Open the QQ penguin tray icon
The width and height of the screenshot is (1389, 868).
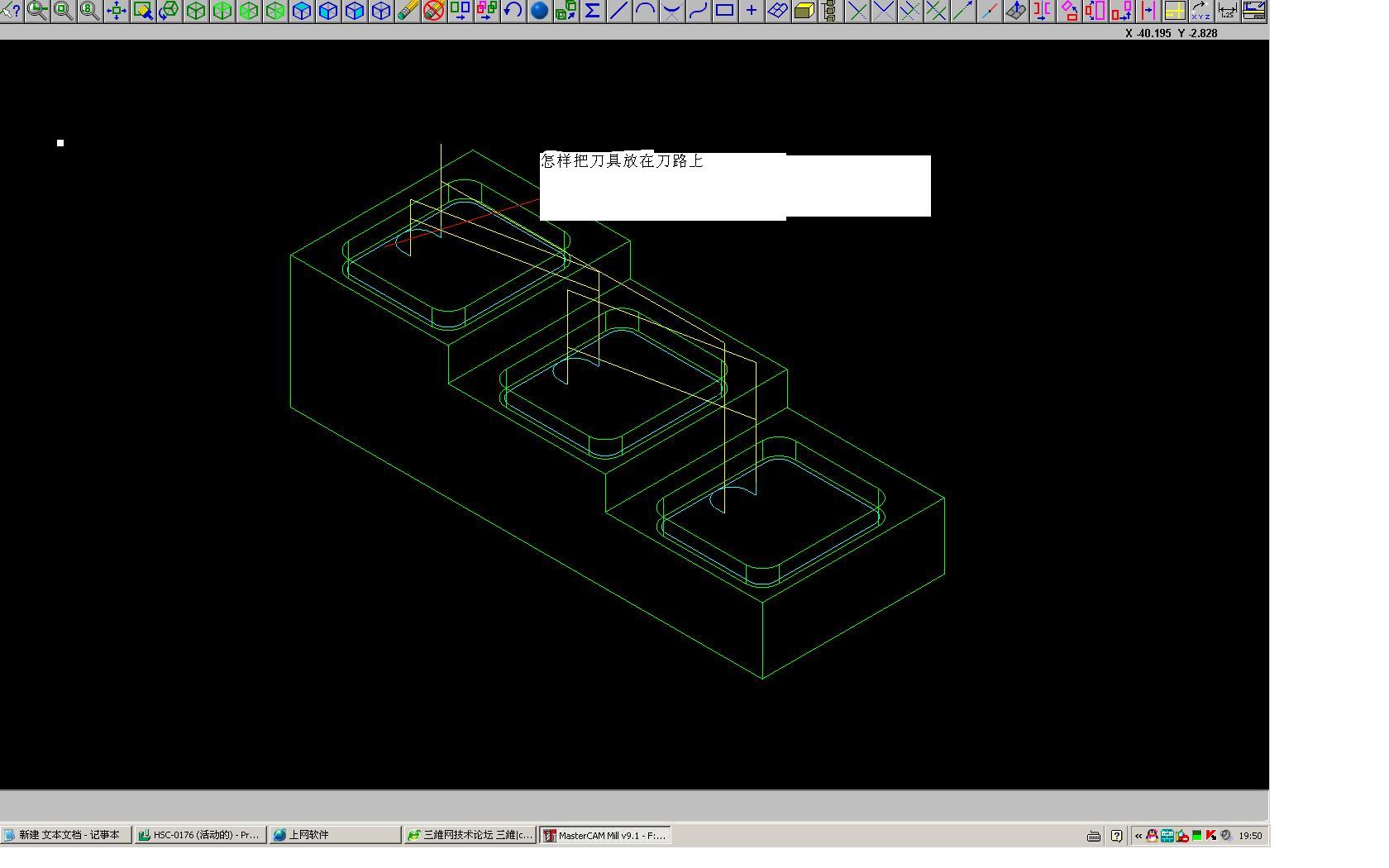(1152, 836)
